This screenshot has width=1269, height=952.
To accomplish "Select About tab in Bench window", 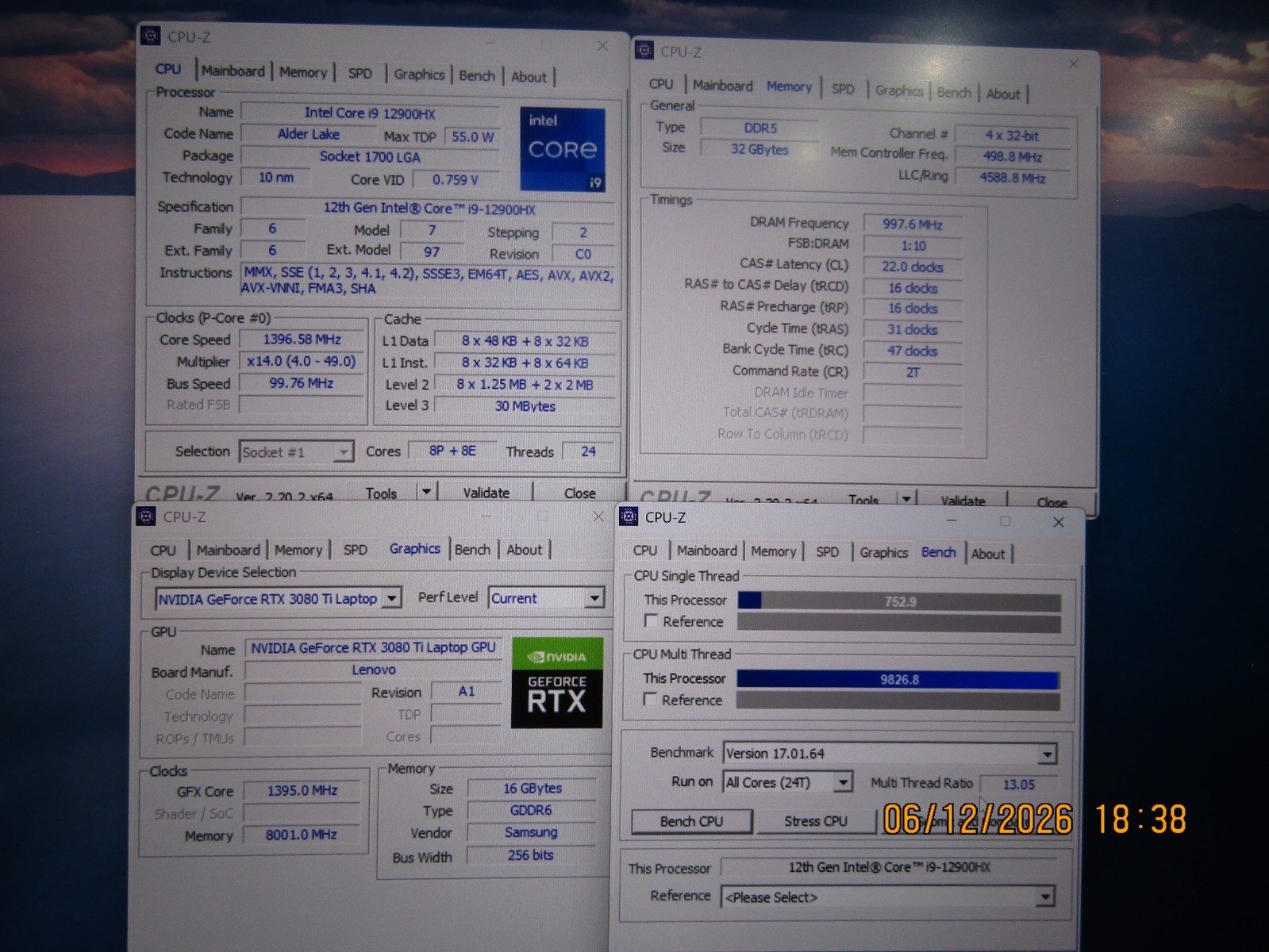I will coord(987,554).
